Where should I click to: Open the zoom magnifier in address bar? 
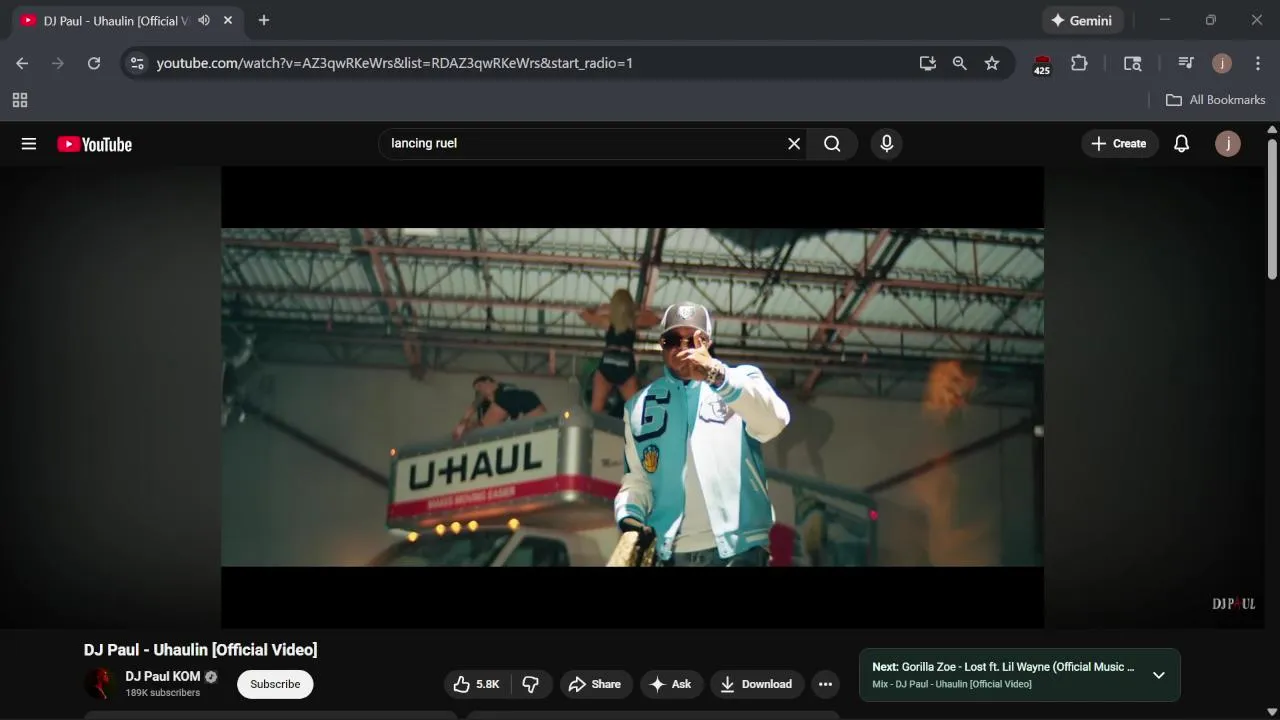pyautogui.click(x=960, y=63)
